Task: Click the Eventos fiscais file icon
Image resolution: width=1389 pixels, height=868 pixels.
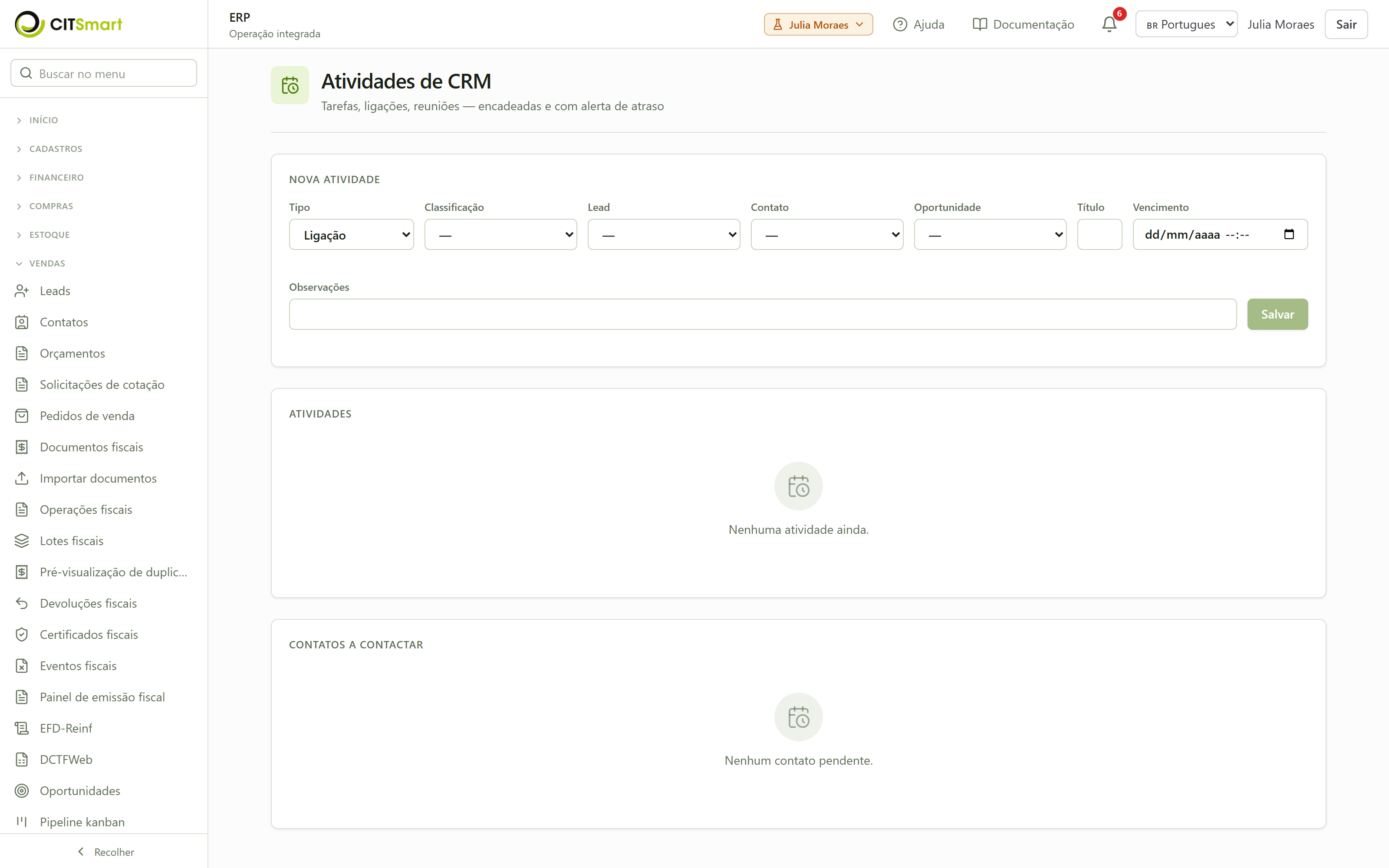Action: tap(22, 666)
